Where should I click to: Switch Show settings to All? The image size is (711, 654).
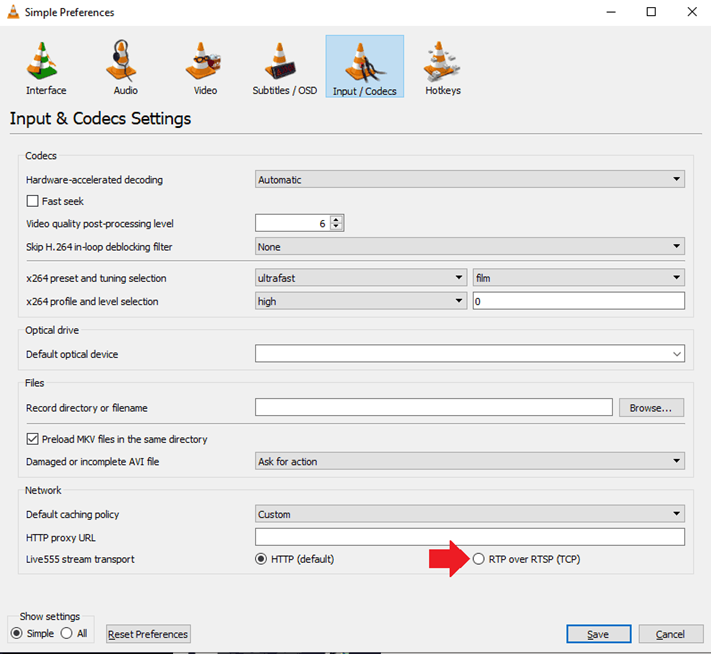67,633
